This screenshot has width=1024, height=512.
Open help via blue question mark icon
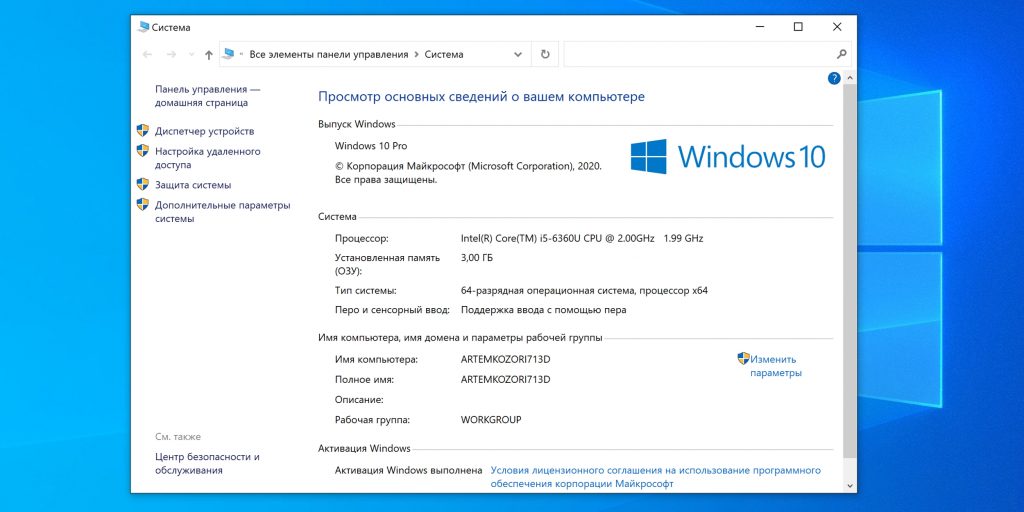834,78
